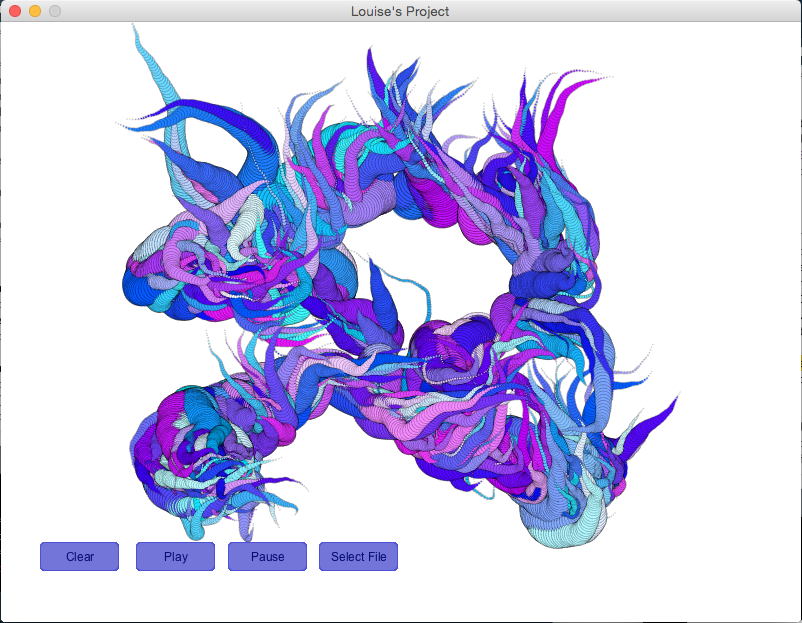The image size is (802, 623).
Task: Click the Louise's Project title bar text
Action: (400, 11)
